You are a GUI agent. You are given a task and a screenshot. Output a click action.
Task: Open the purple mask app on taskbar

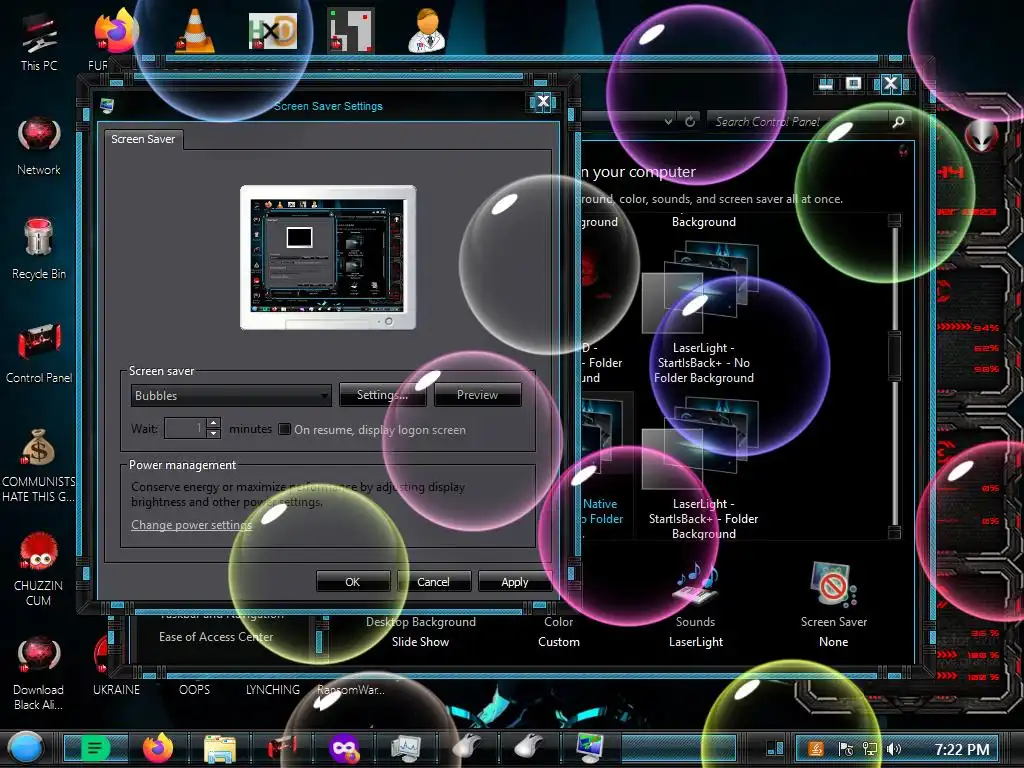point(344,748)
